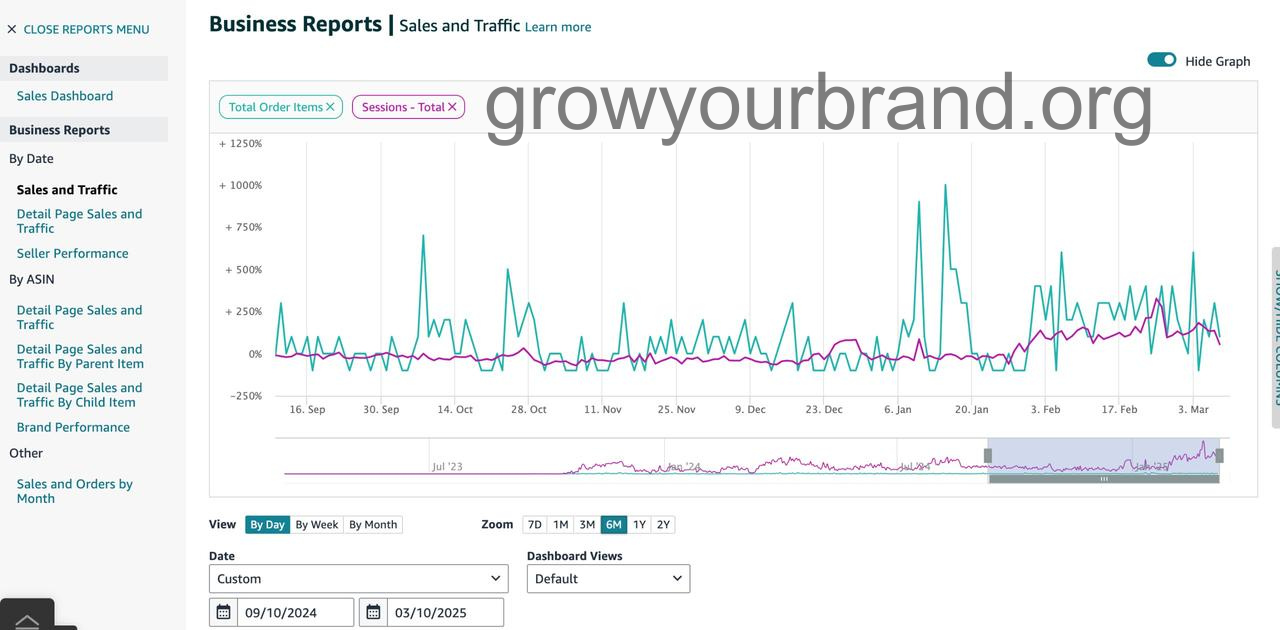1280x630 pixels.
Task: Click the navigator scrollbar thumb below the mini chart
Action: pyautogui.click(x=1104, y=479)
